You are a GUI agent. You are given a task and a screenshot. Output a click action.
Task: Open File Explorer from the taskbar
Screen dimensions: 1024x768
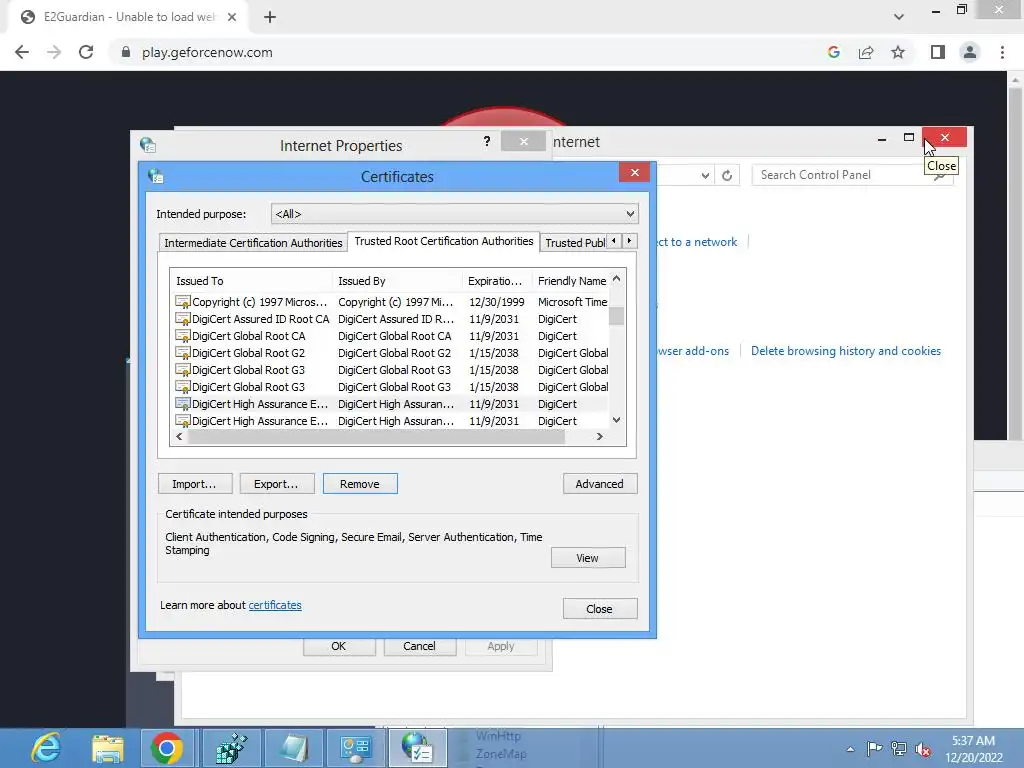107,748
